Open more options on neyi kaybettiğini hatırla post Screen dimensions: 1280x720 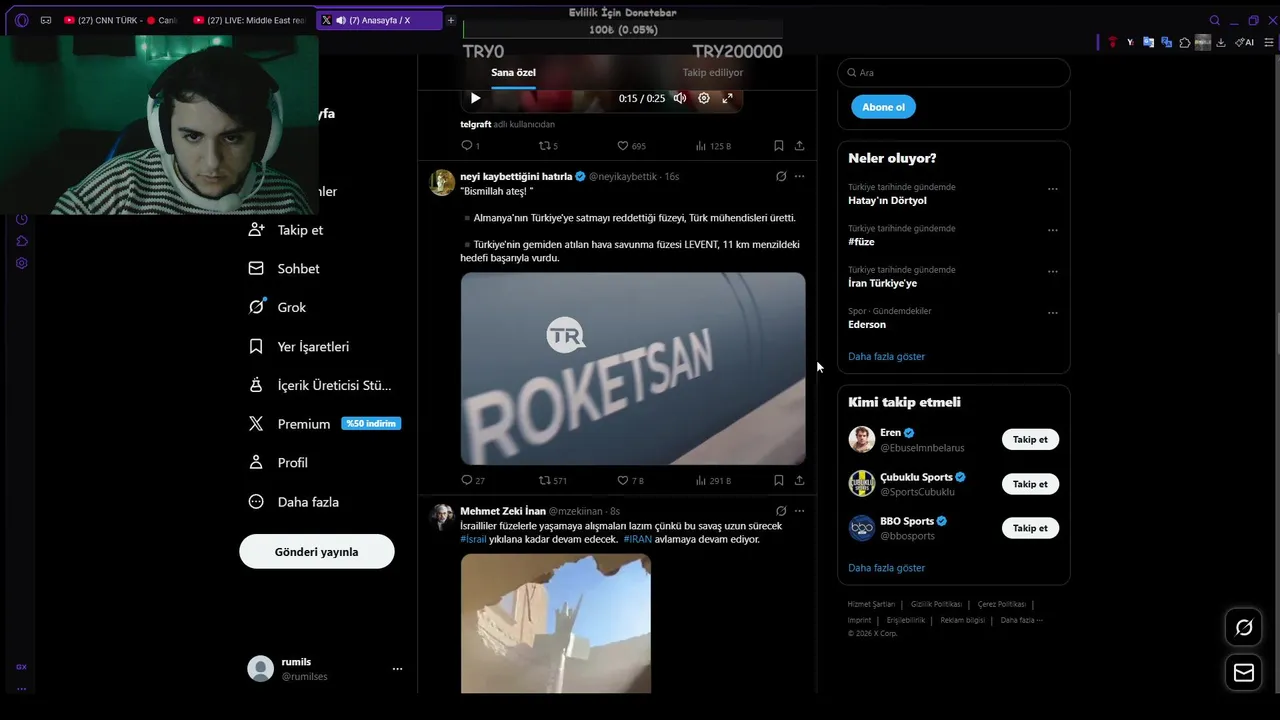pos(799,176)
